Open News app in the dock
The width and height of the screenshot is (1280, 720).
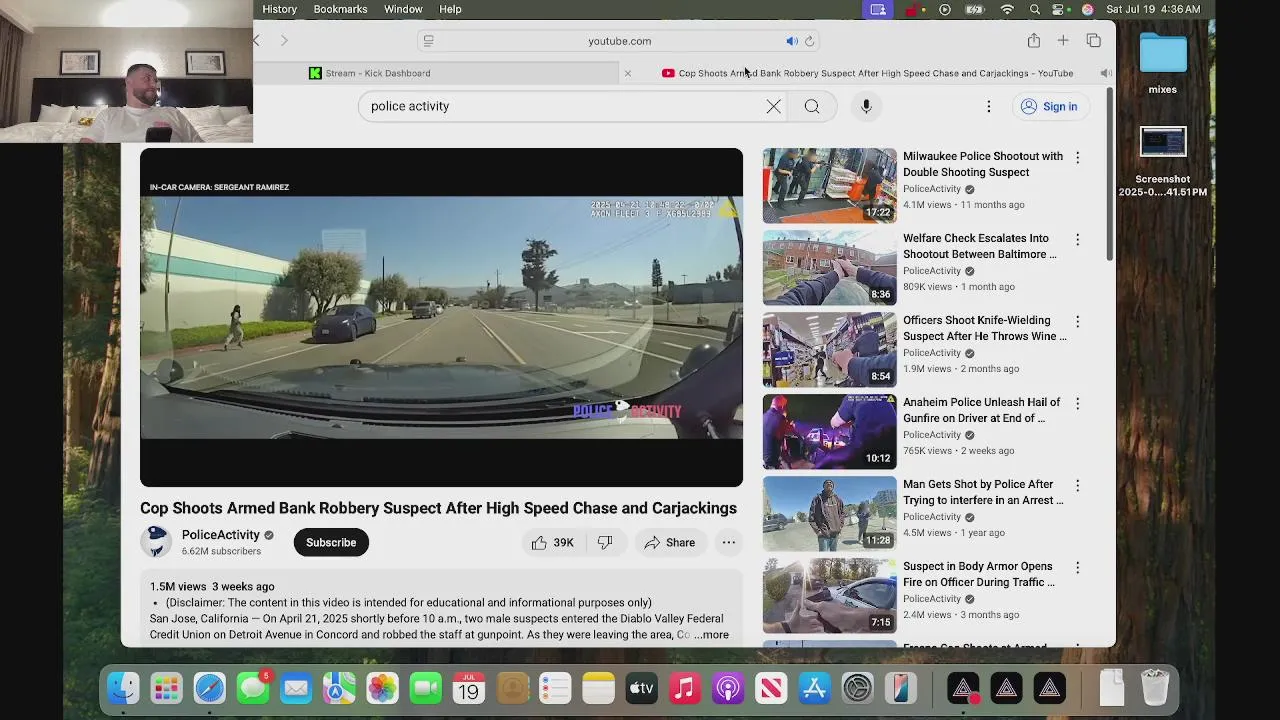[771, 688]
